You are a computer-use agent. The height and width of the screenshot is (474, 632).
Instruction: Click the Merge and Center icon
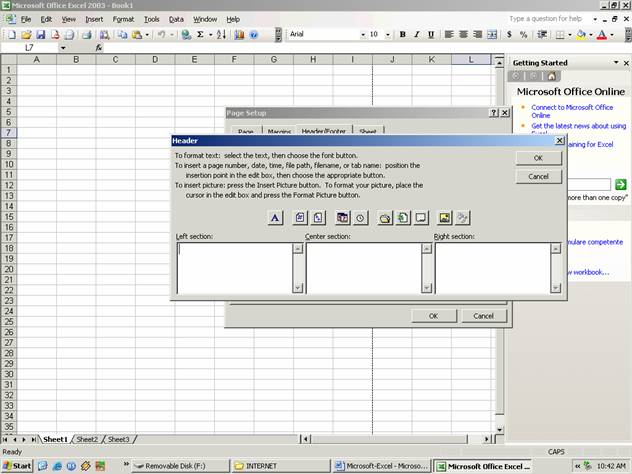coord(492,35)
